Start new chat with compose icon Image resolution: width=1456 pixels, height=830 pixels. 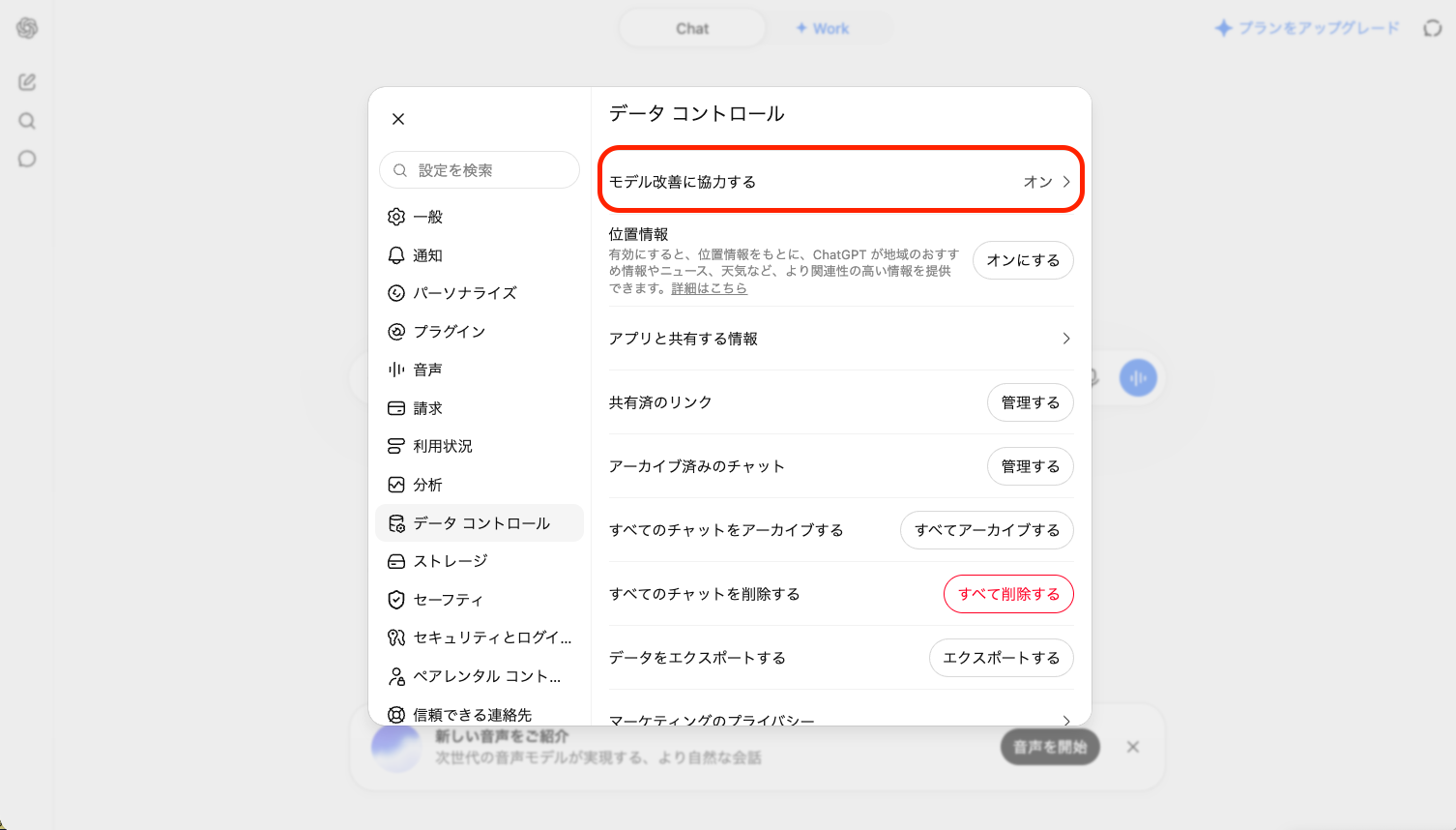(x=27, y=82)
